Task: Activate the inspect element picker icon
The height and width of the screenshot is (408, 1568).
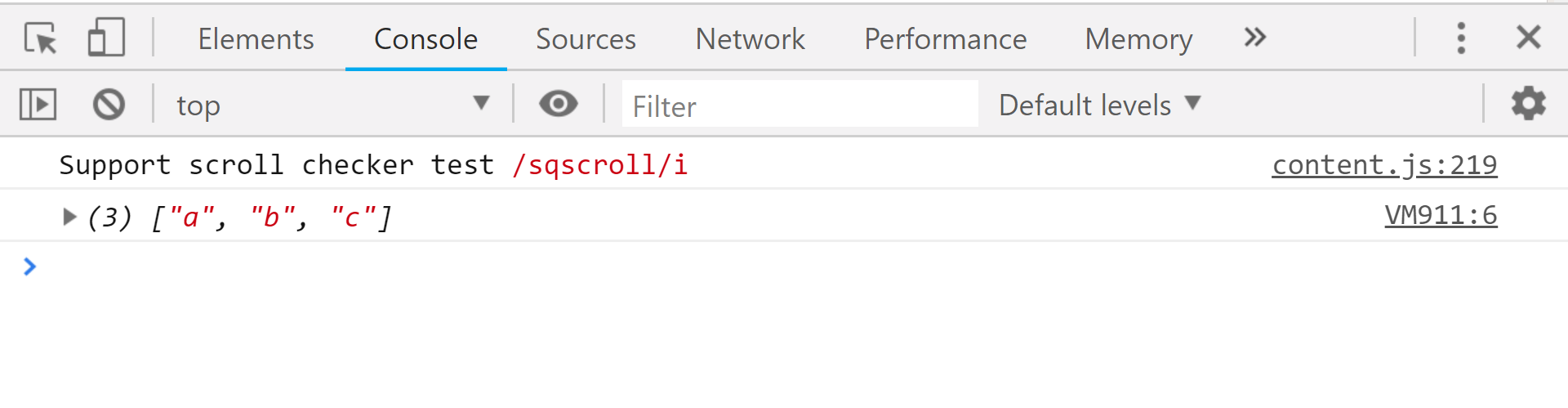Action: click(x=40, y=38)
